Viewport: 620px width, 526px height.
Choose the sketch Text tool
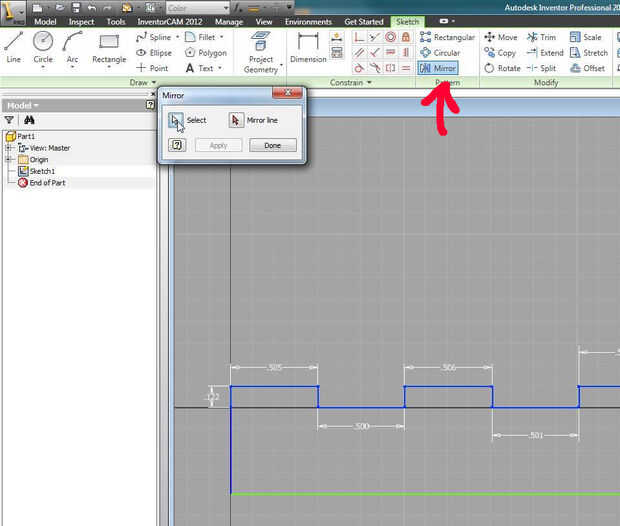pos(199,68)
